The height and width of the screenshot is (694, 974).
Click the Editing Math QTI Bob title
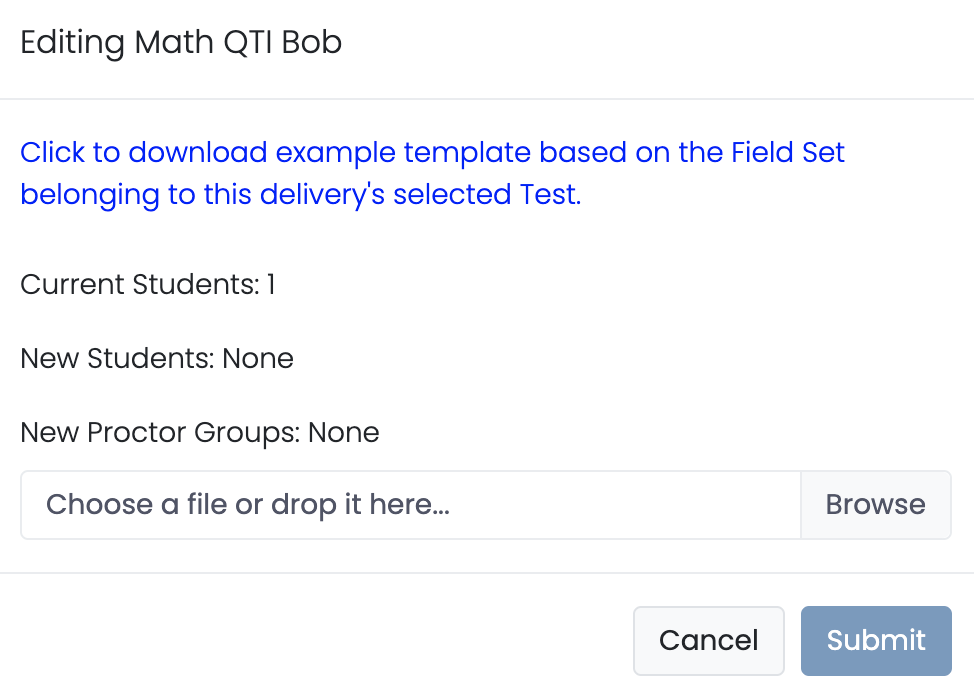click(x=181, y=43)
